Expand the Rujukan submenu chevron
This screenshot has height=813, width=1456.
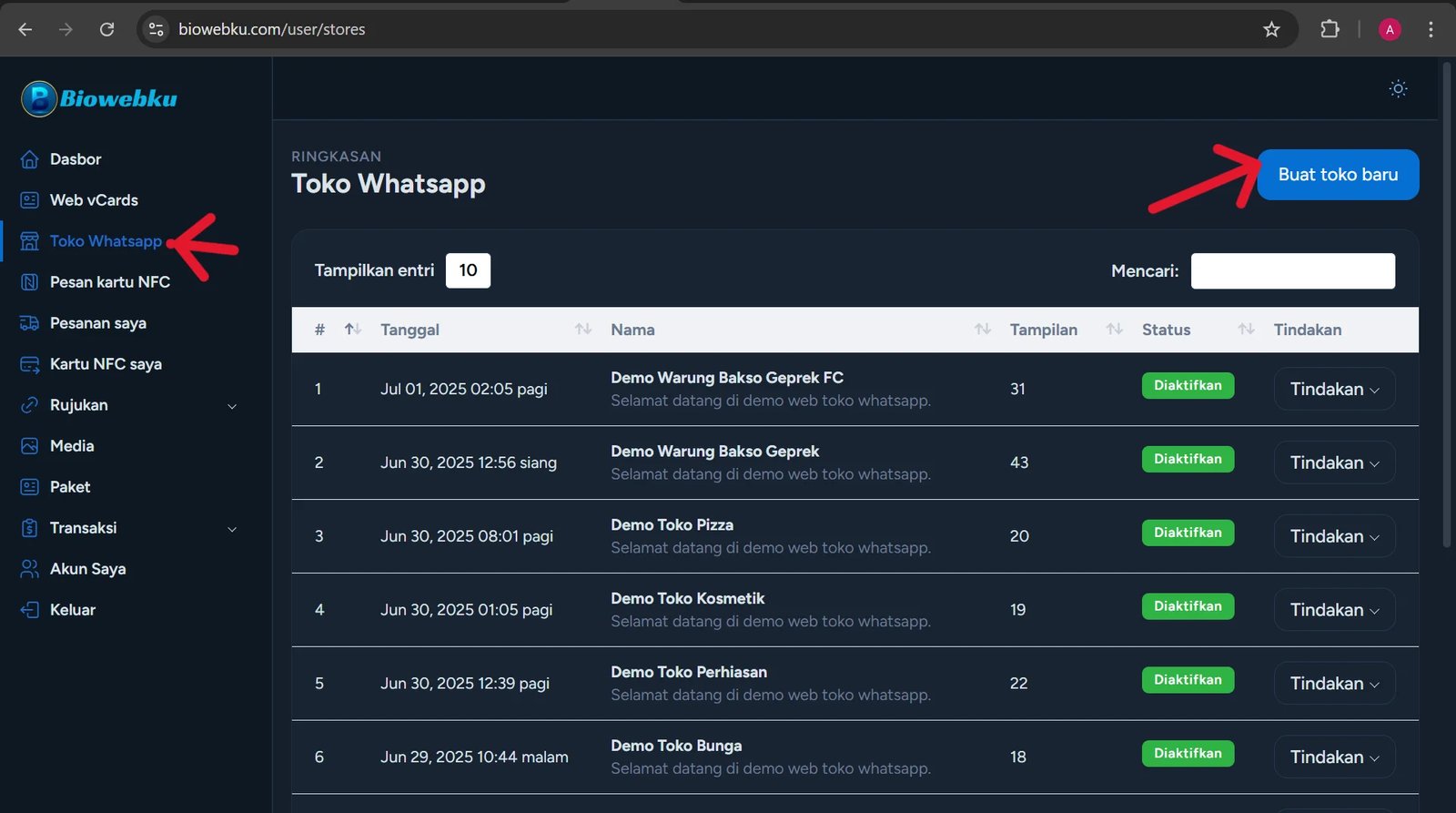coord(232,406)
